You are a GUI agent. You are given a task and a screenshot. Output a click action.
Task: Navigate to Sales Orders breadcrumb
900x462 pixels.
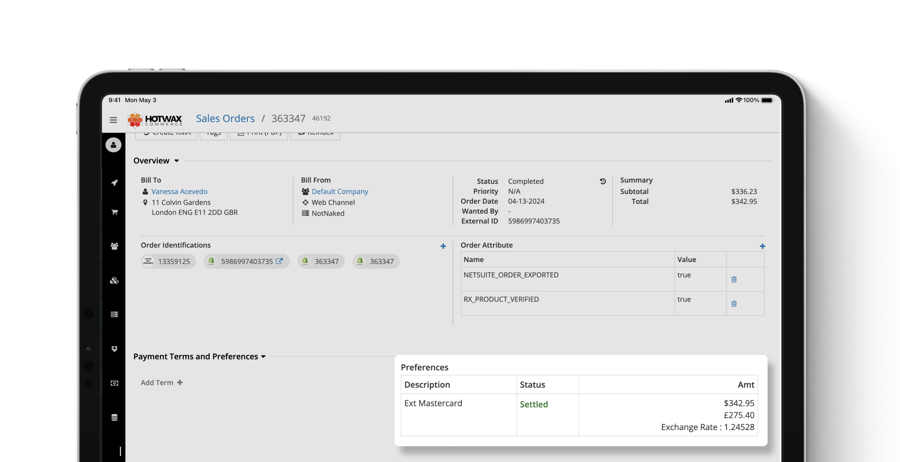(x=225, y=119)
